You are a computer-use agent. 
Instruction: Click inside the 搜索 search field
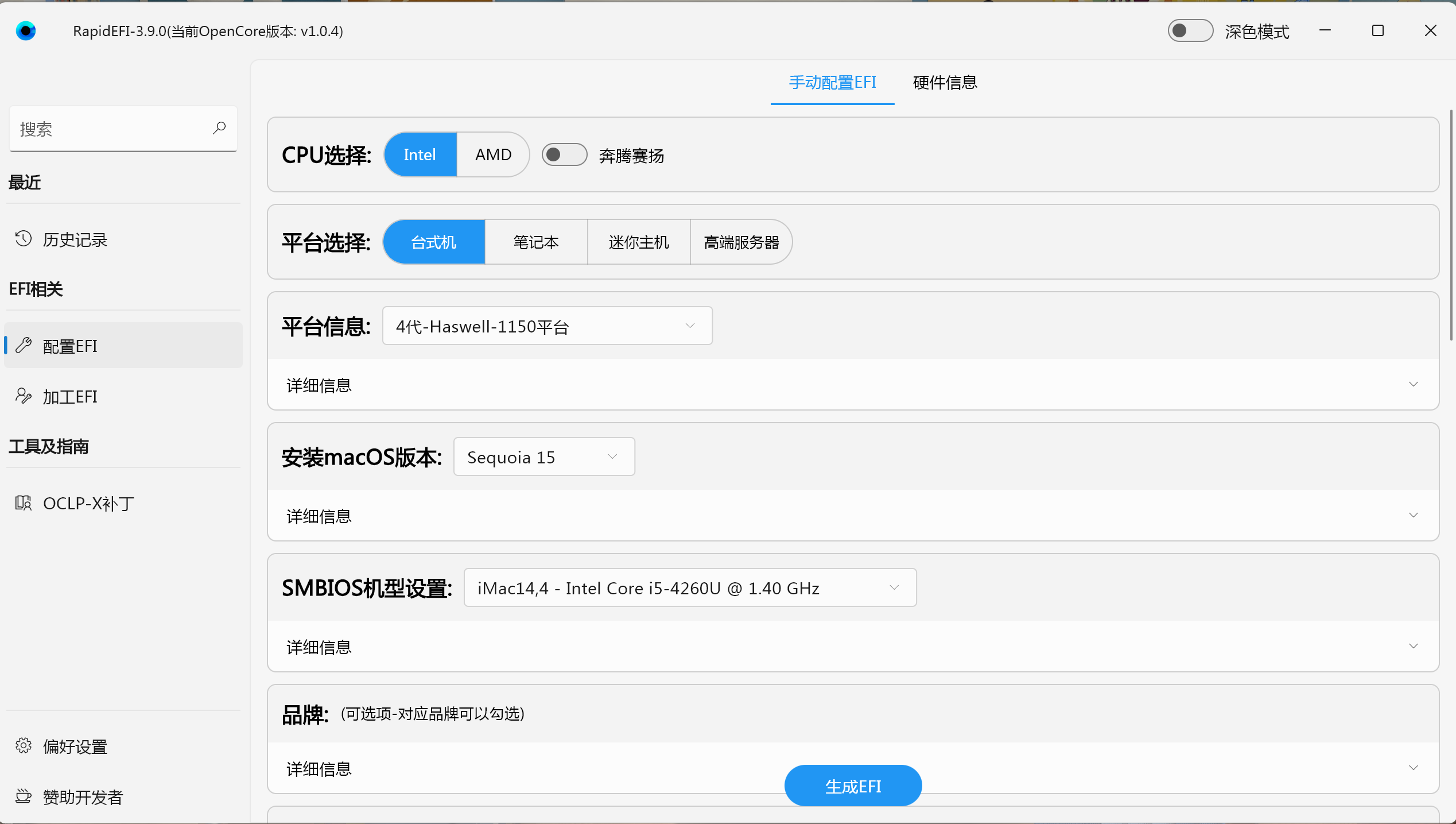[x=109, y=129]
